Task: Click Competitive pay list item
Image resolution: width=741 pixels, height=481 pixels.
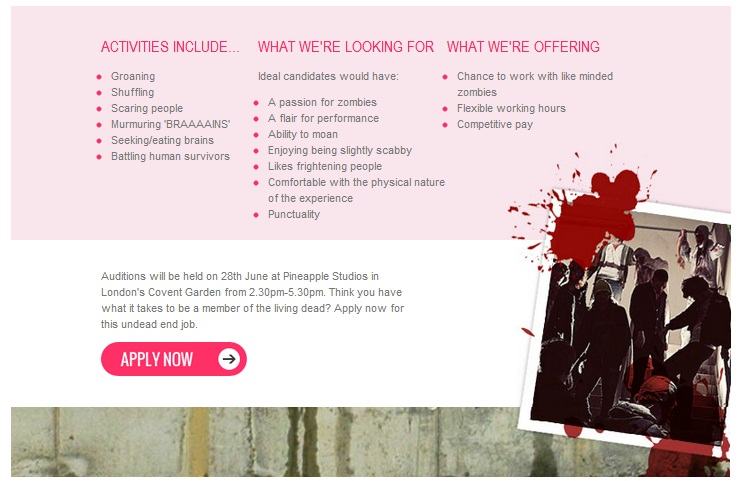Action: [x=495, y=125]
